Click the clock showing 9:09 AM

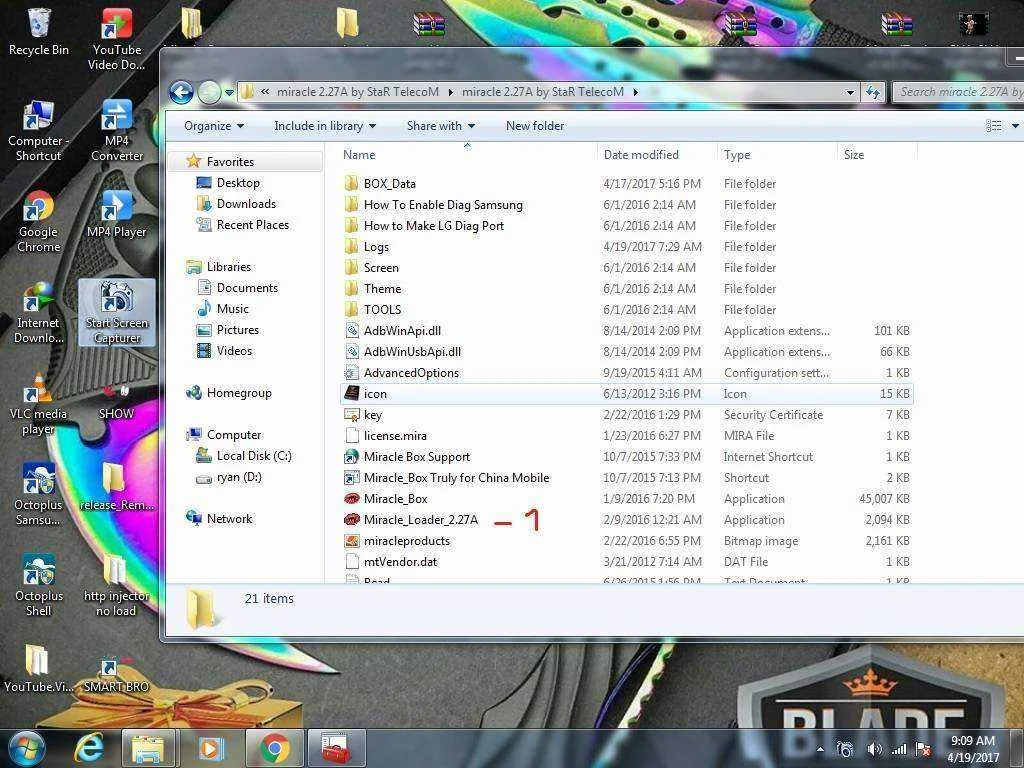972,741
